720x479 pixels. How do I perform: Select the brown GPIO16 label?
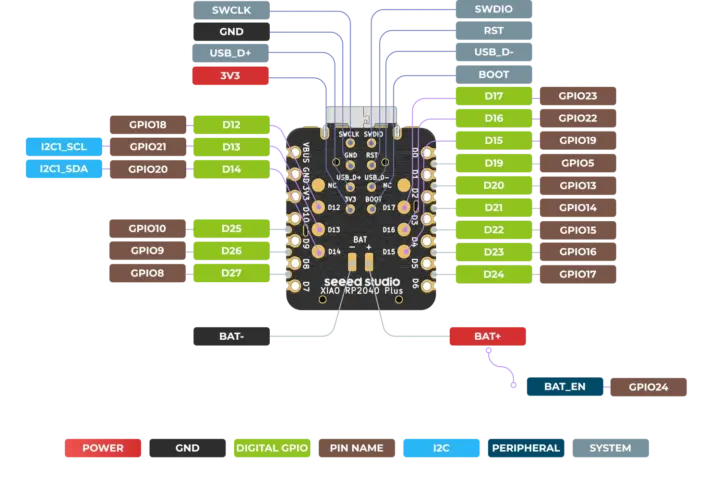[x=578, y=252]
